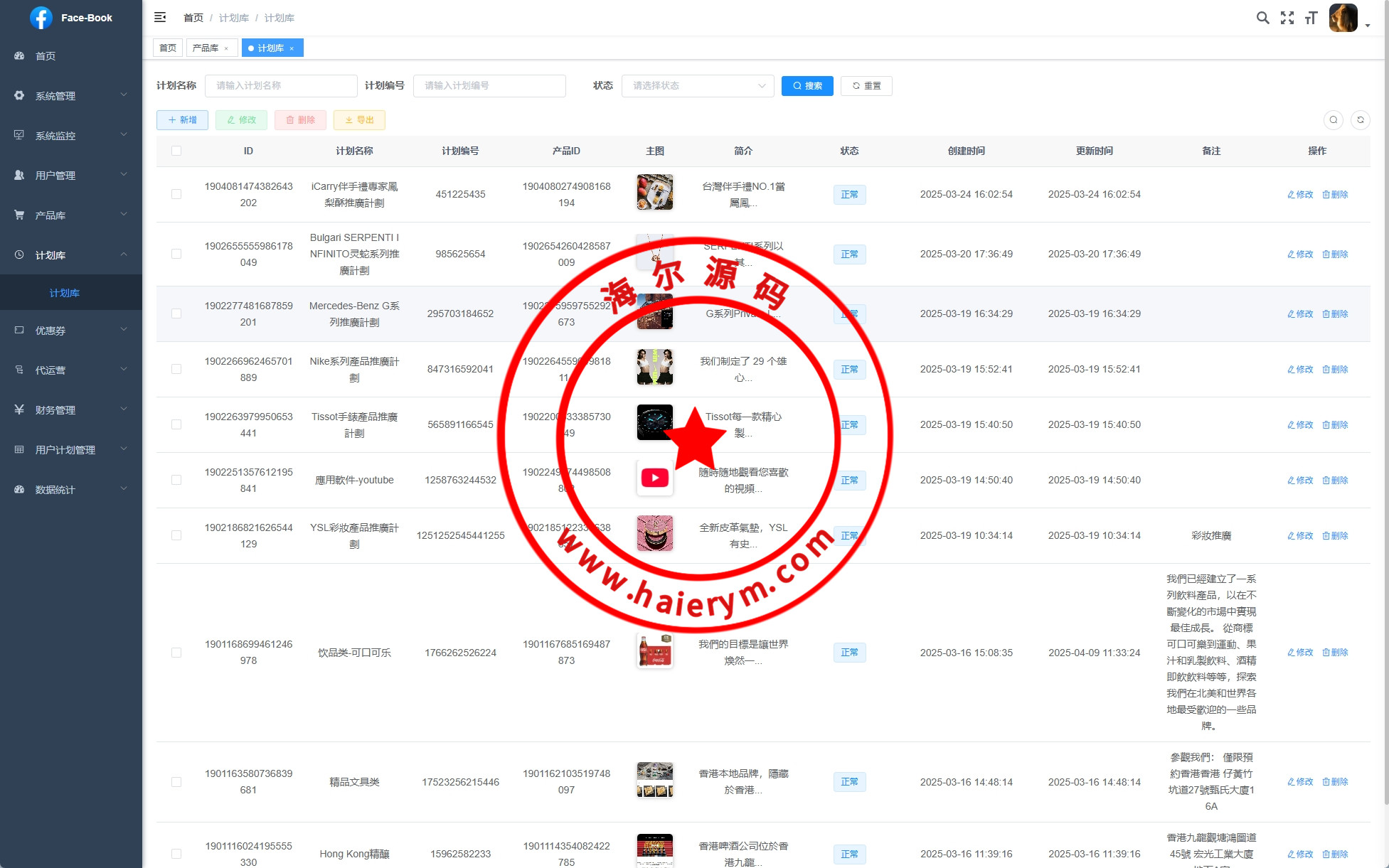Expand the 用户管理 sidebar menu

click(71, 175)
